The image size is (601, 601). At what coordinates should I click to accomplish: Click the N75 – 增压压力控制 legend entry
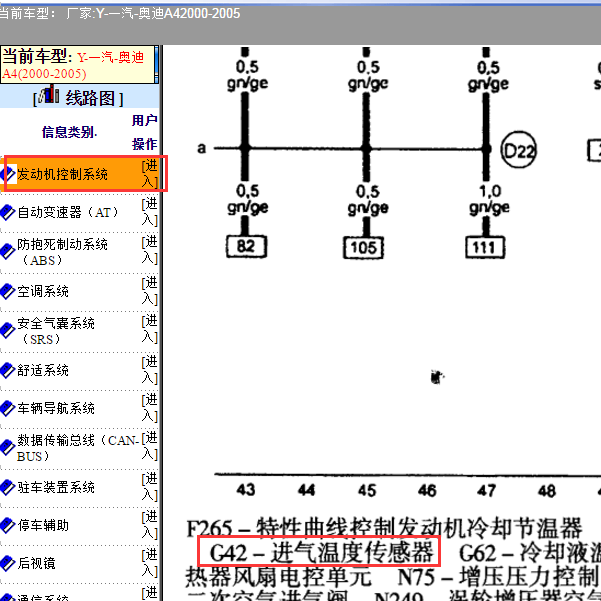[499, 577]
